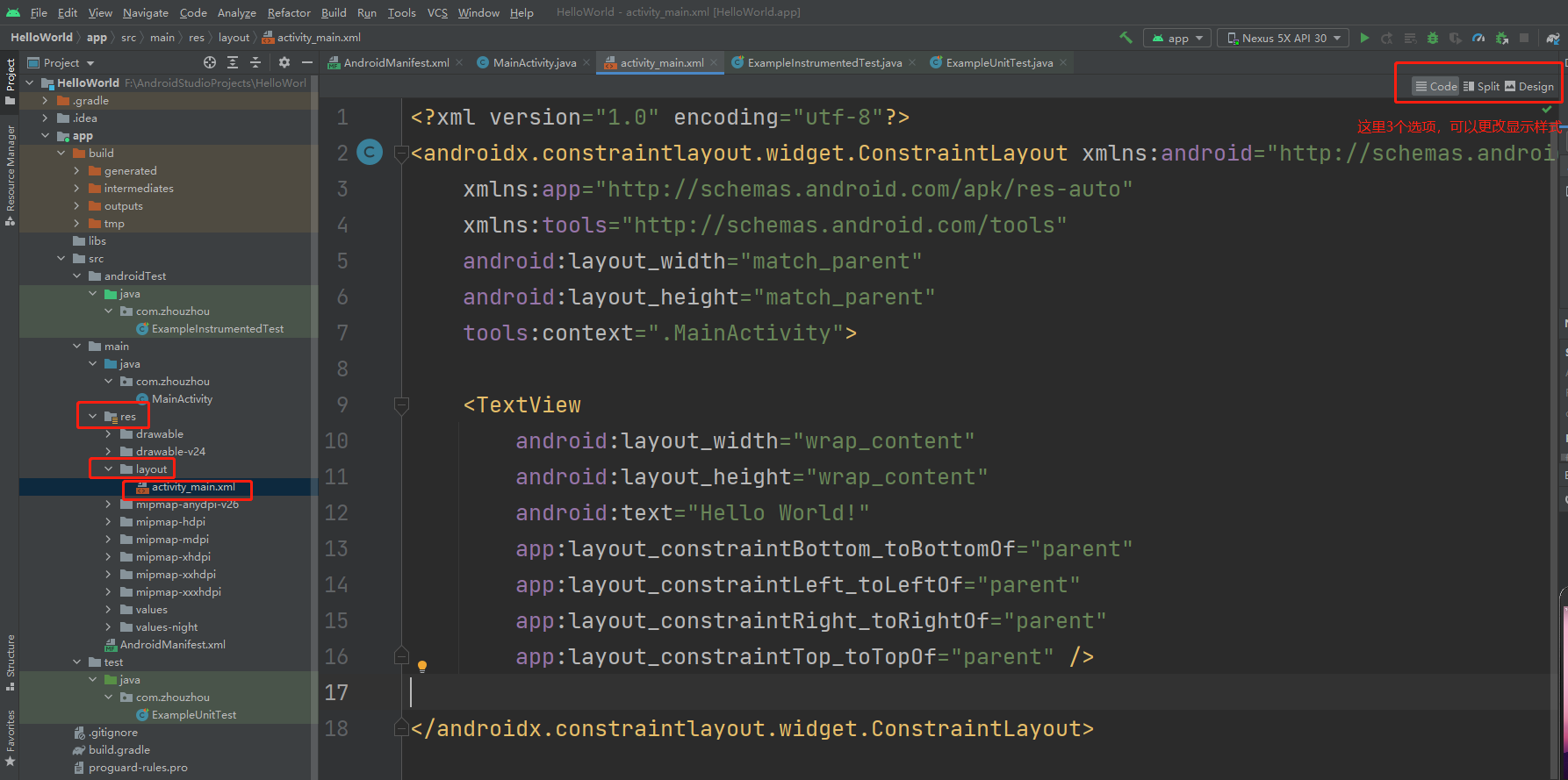Screen dimensions: 1568x780
Task: Fold the TextView tag at line 9
Action: tap(401, 405)
